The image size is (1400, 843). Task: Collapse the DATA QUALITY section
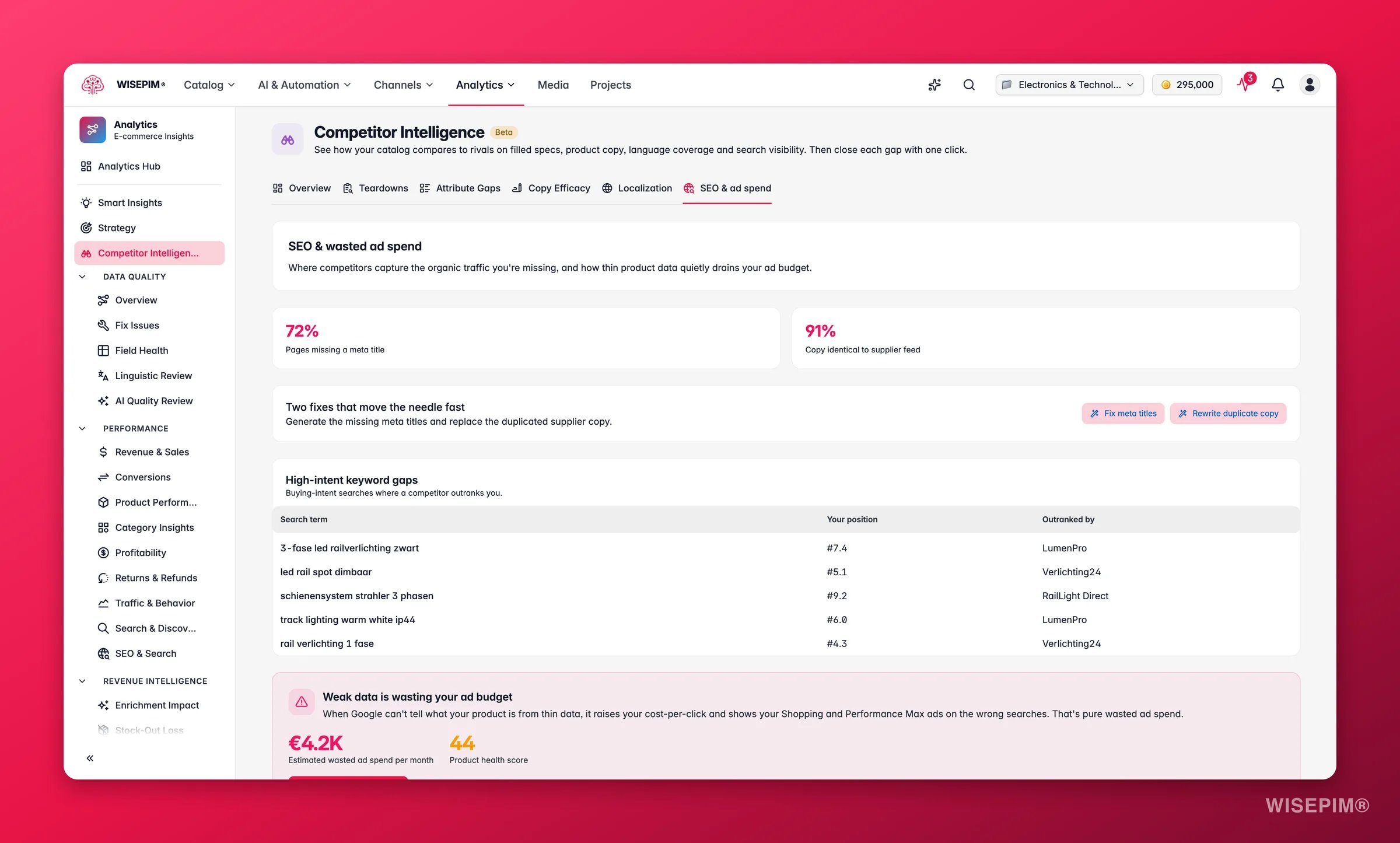(82, 277)
